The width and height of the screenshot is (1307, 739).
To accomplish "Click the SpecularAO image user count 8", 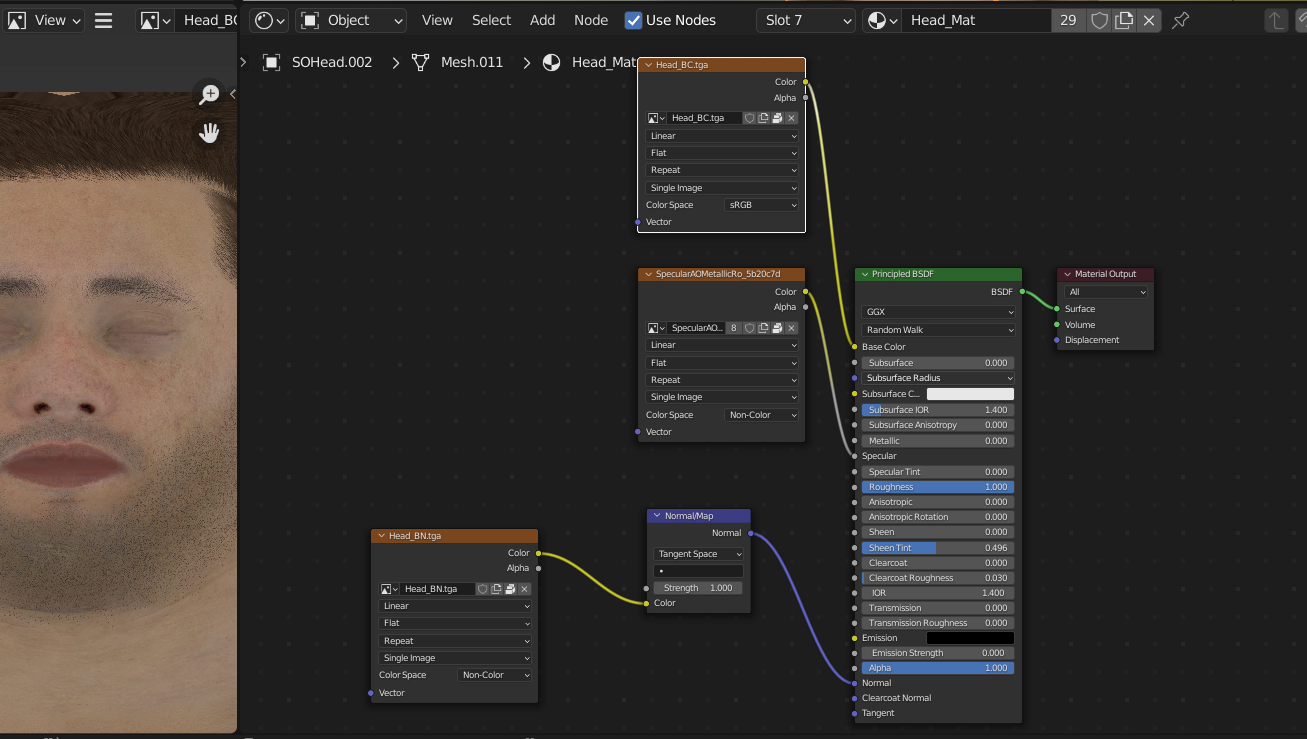I will pyautogui.click(x=734, y=328).
